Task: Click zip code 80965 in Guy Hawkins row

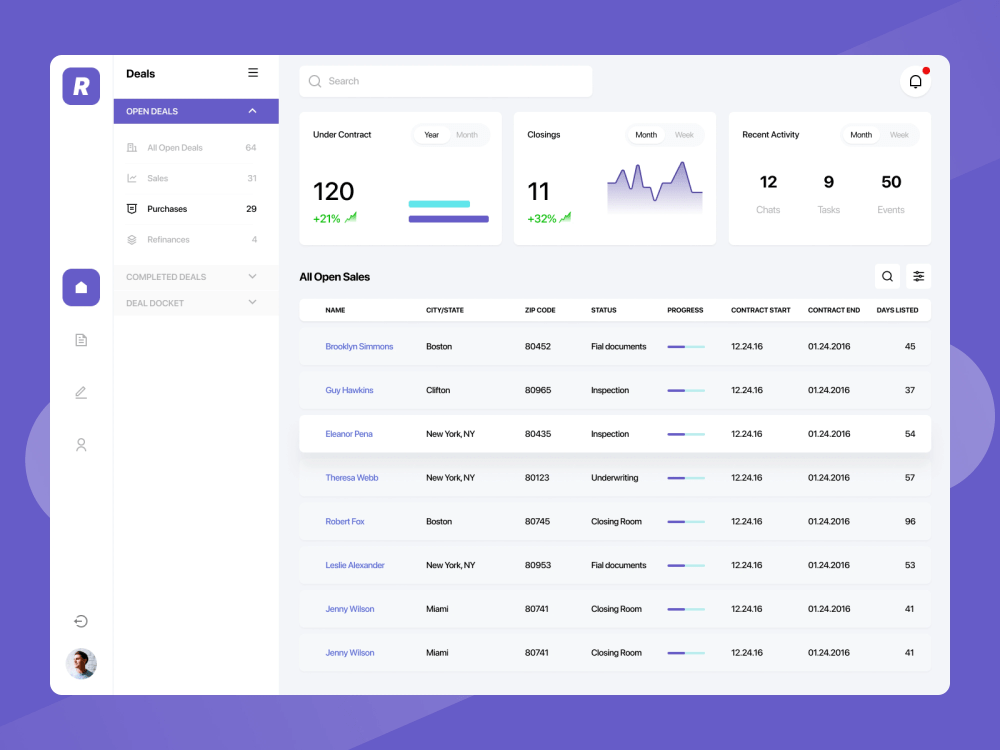Action: [538, 390]
